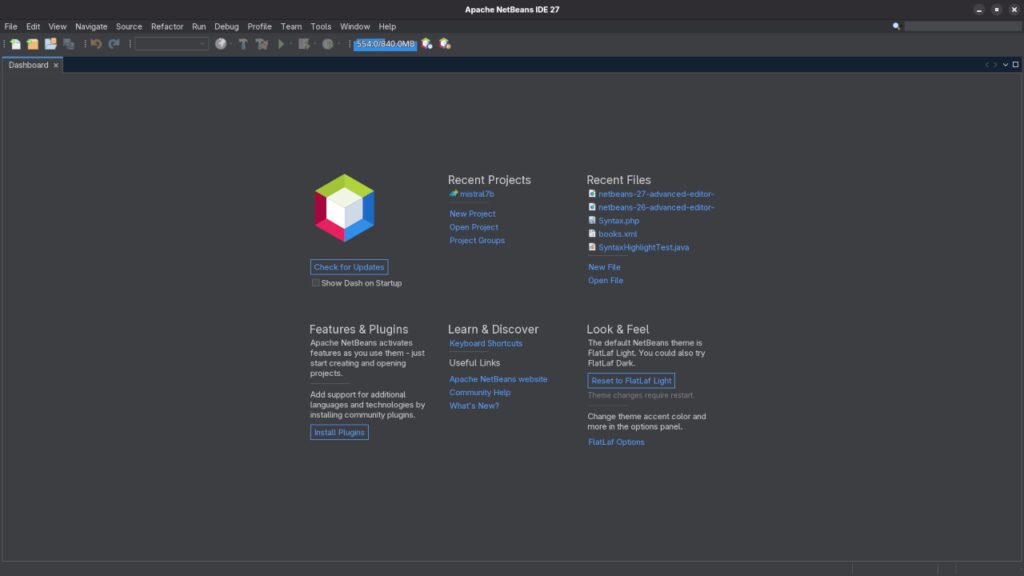The height and width of the screenshot is (576, 1024).
Task: Click the Redo toolbar icon
Action: coord(112,44)
